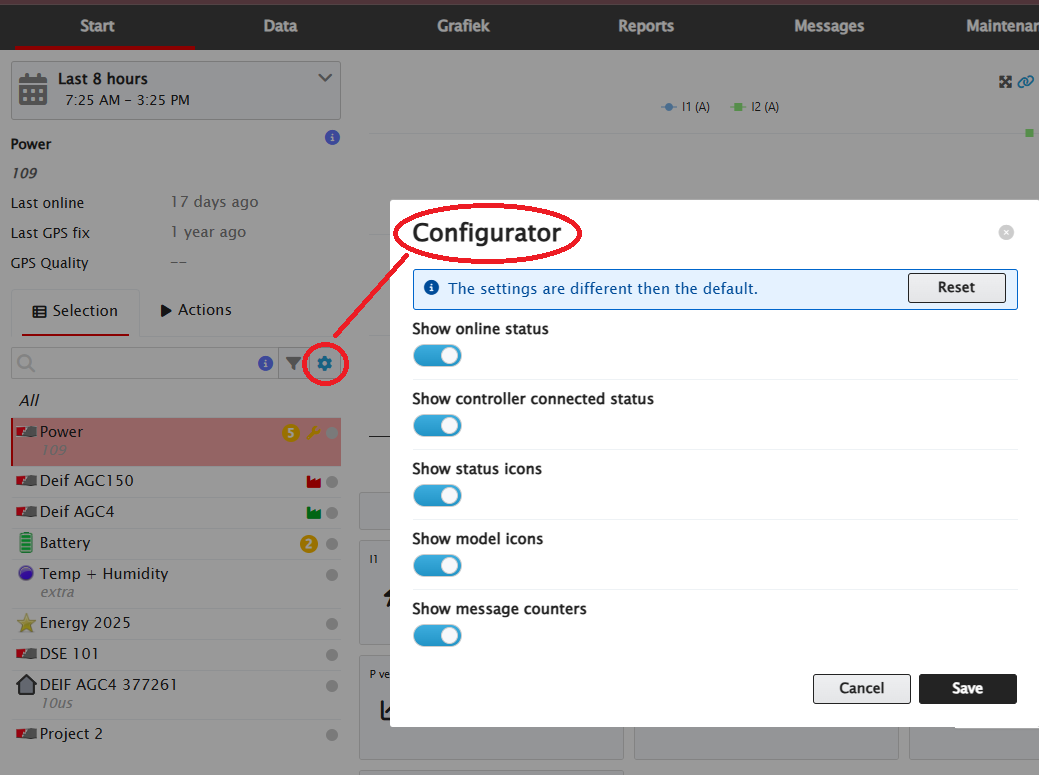The height and width of the screenshot is (775, 1039).
Task: Toggle the I2 (A) legend series
Action: coord(755,107)
